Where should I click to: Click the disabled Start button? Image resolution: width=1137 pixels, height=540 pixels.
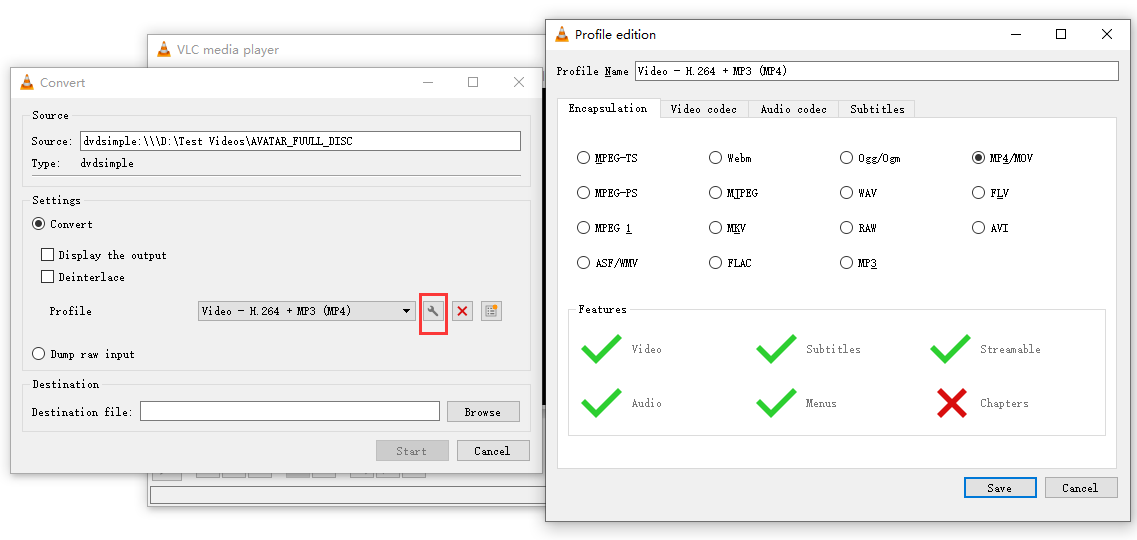412,451
